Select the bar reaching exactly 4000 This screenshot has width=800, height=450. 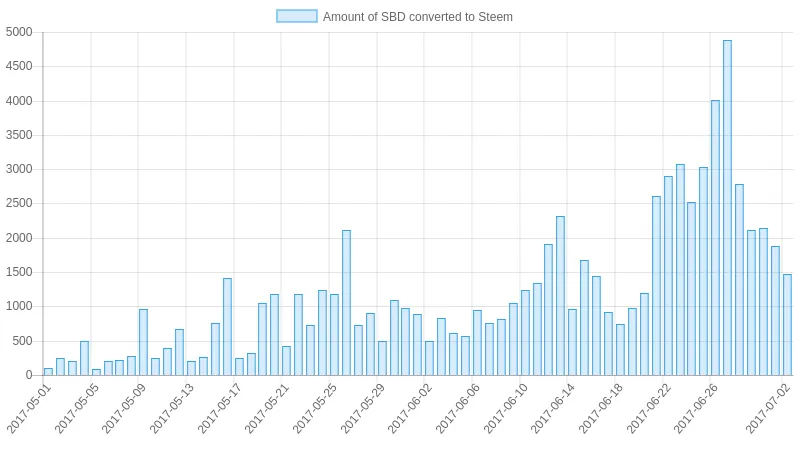click(x=715, y=238)
